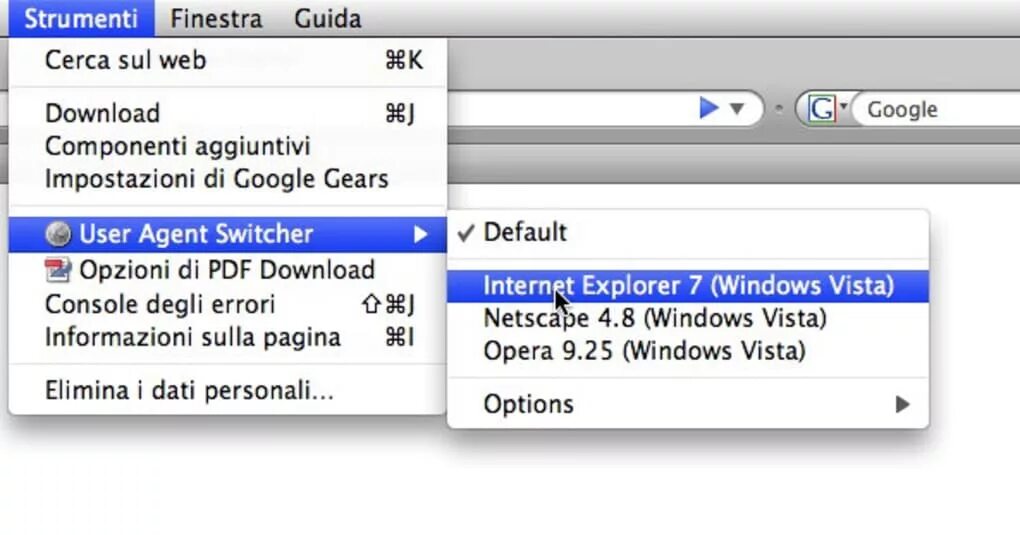Image resolution: width=1020 pixels, height=535 pixels.
Task: Open the Download menu entry
Action: (x=228, y=113)
